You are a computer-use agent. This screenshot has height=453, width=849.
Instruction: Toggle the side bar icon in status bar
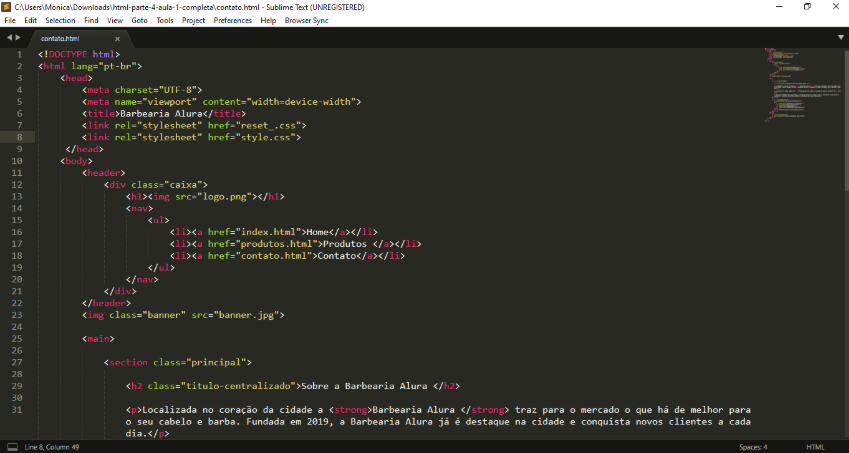(x=12, y=447)
